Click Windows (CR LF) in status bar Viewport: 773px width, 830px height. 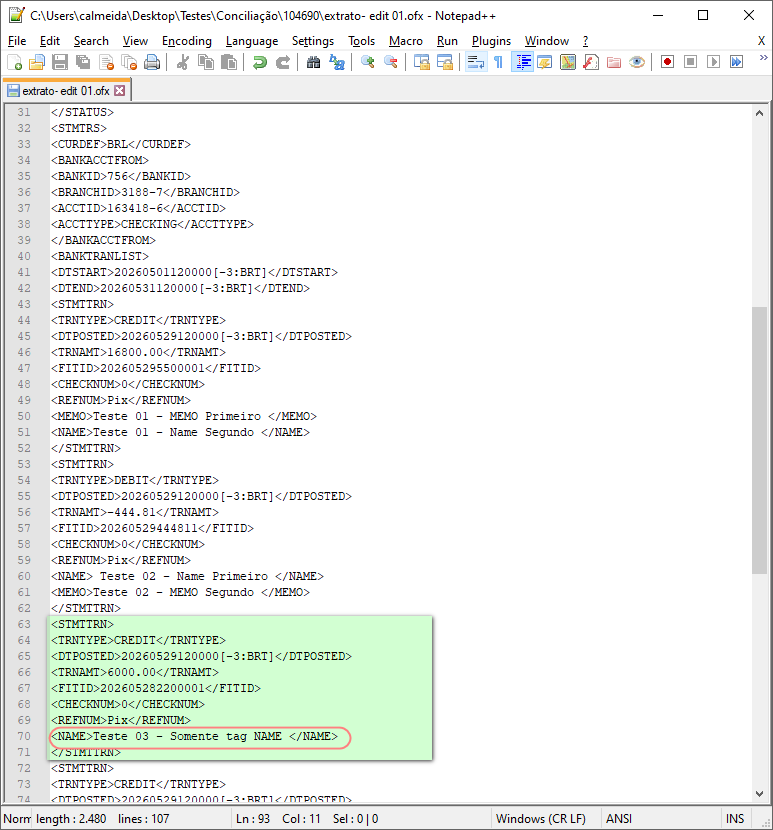(541, 818)
